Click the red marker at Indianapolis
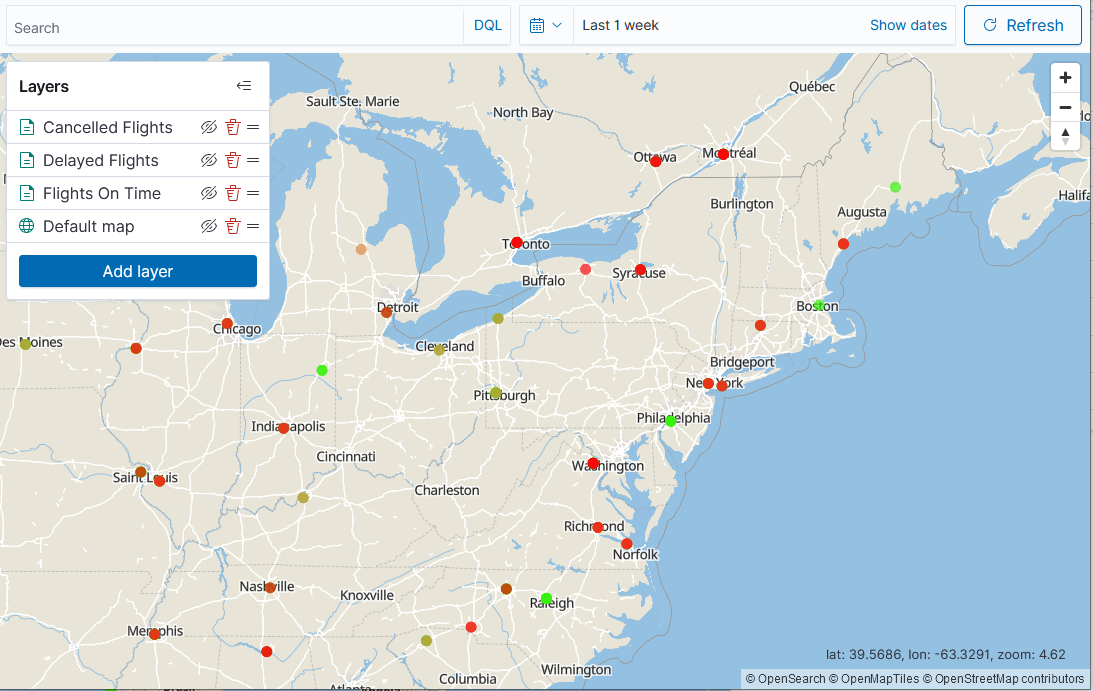 click(x=284, y=428)
